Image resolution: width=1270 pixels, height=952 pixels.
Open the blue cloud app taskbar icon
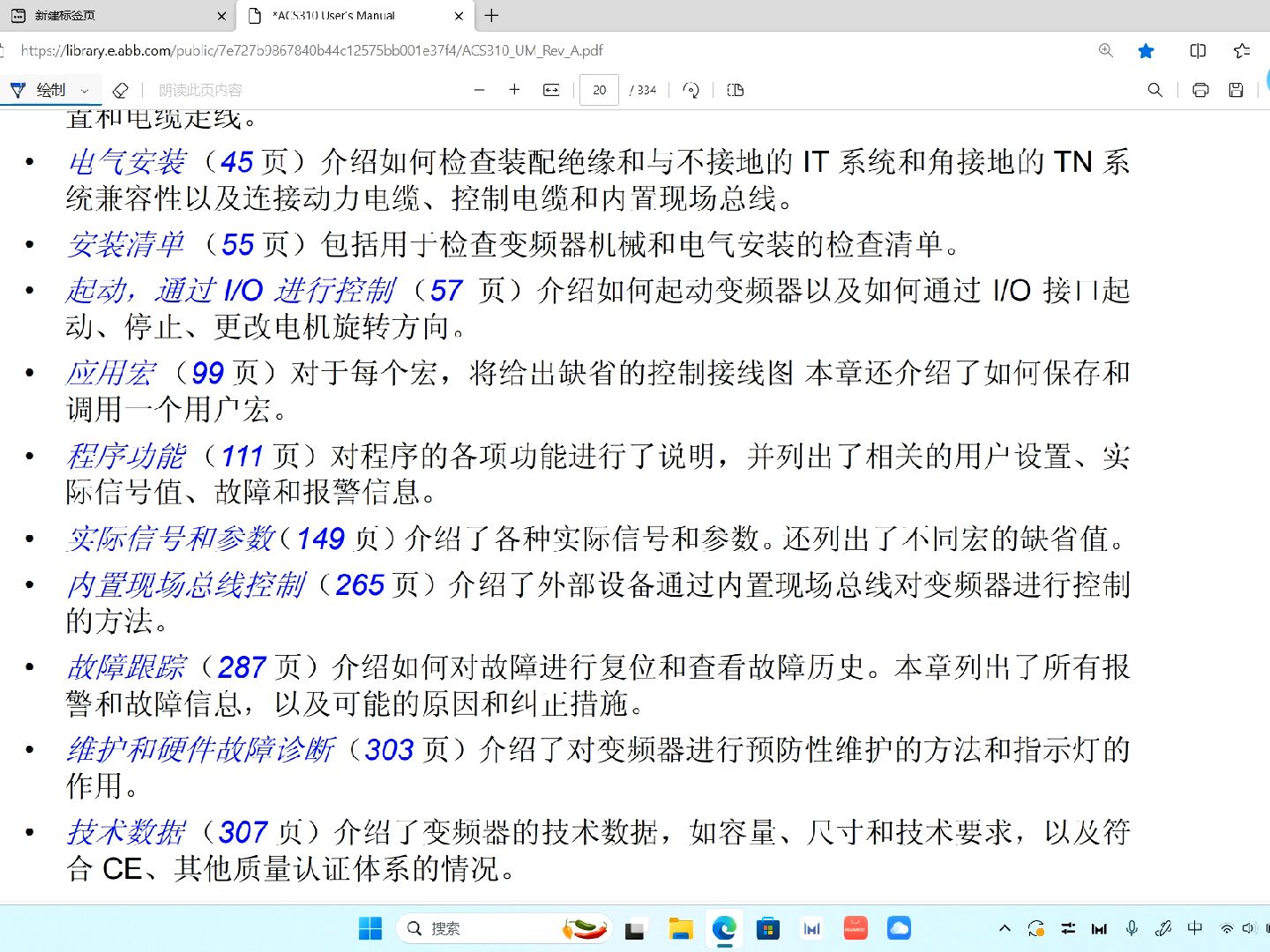click(x=900, y=928)
